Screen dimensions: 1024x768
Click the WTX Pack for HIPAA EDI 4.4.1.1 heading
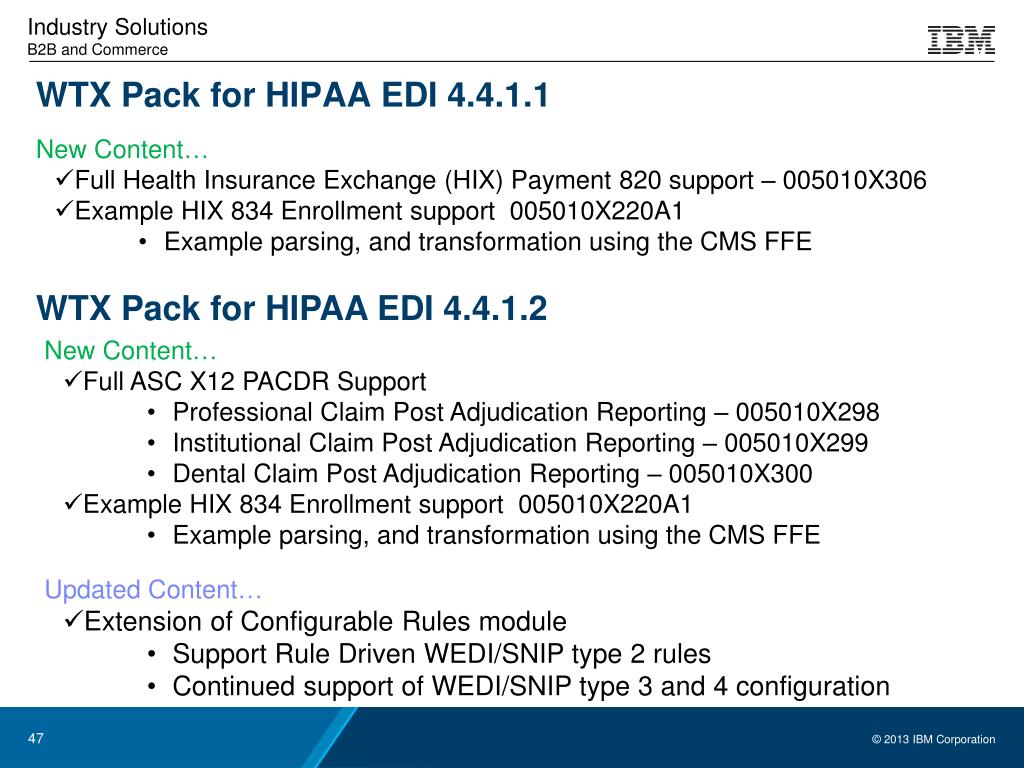(x=293, y=95)
